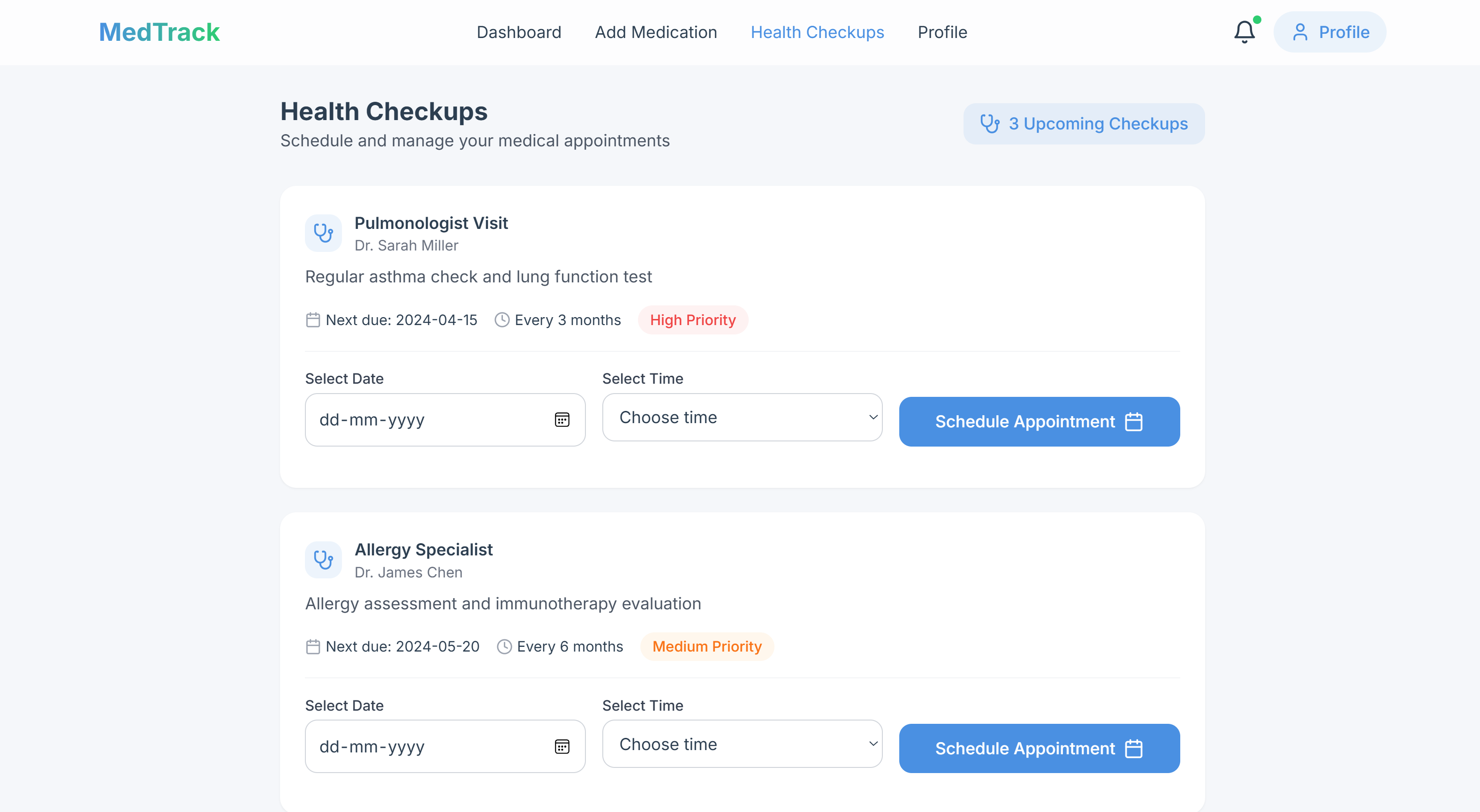This screenshot has height=812, width=1480.
Task: Click 'Schedule and manage your medical appointments' subtitle
Action: [475, 141]
